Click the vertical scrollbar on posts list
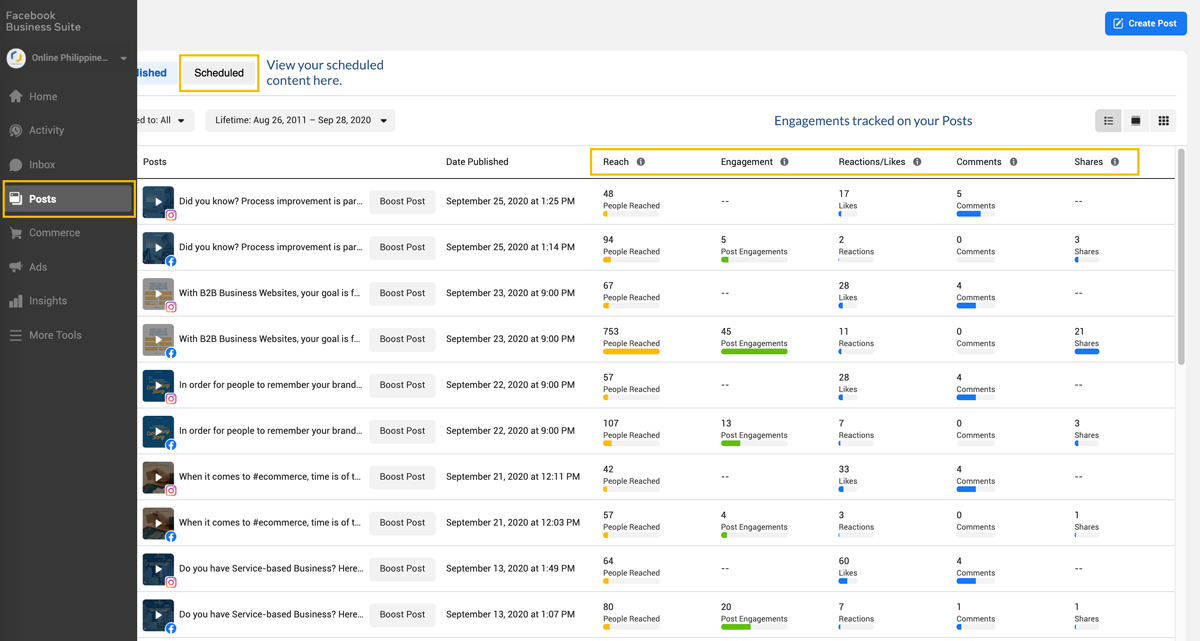This screenshot has width=1200, height=641. [x=1181, y=260]
